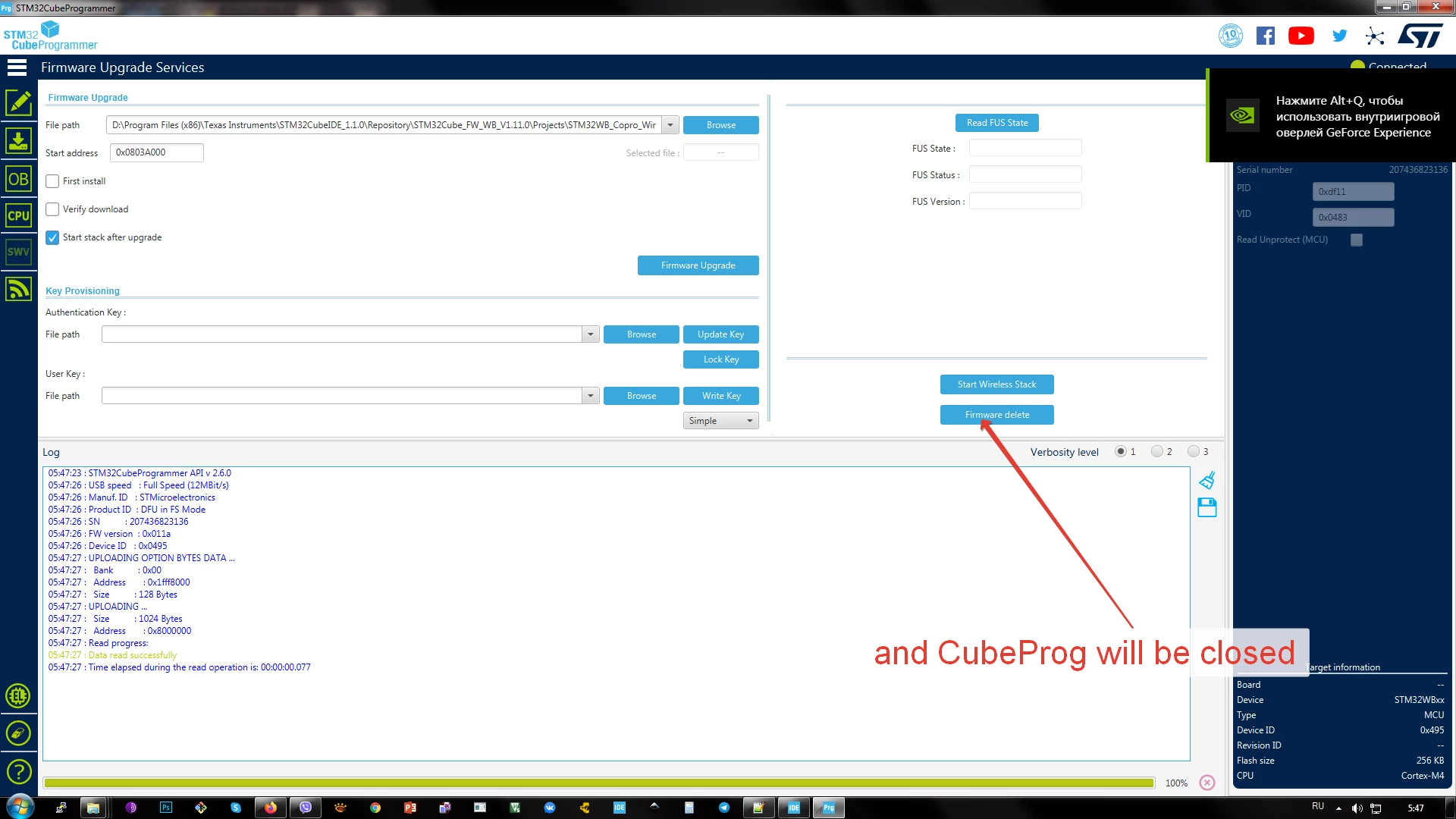
Task: Show hidden system tray icons
Action: point(1338,808)
